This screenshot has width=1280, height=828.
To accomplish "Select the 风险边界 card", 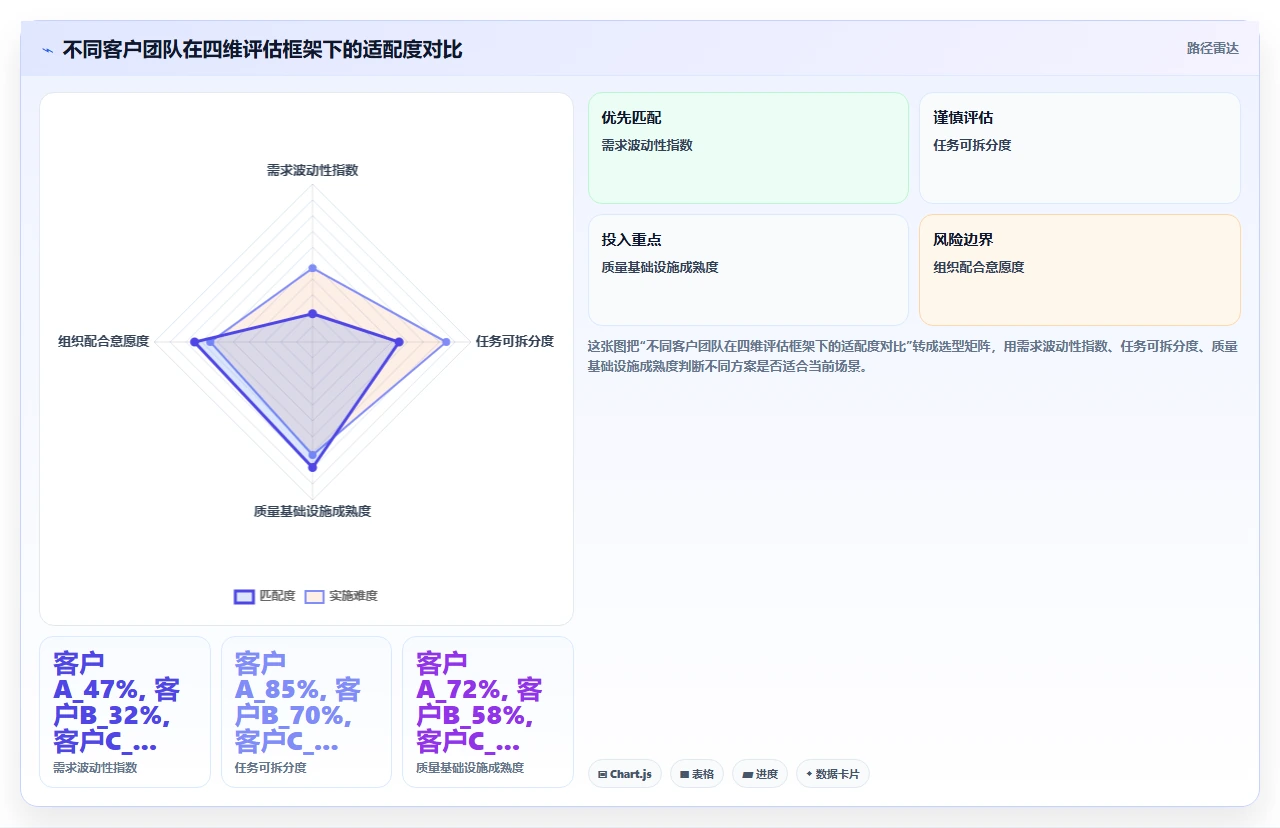I will pyautogui.click(x=1080, y=270).
